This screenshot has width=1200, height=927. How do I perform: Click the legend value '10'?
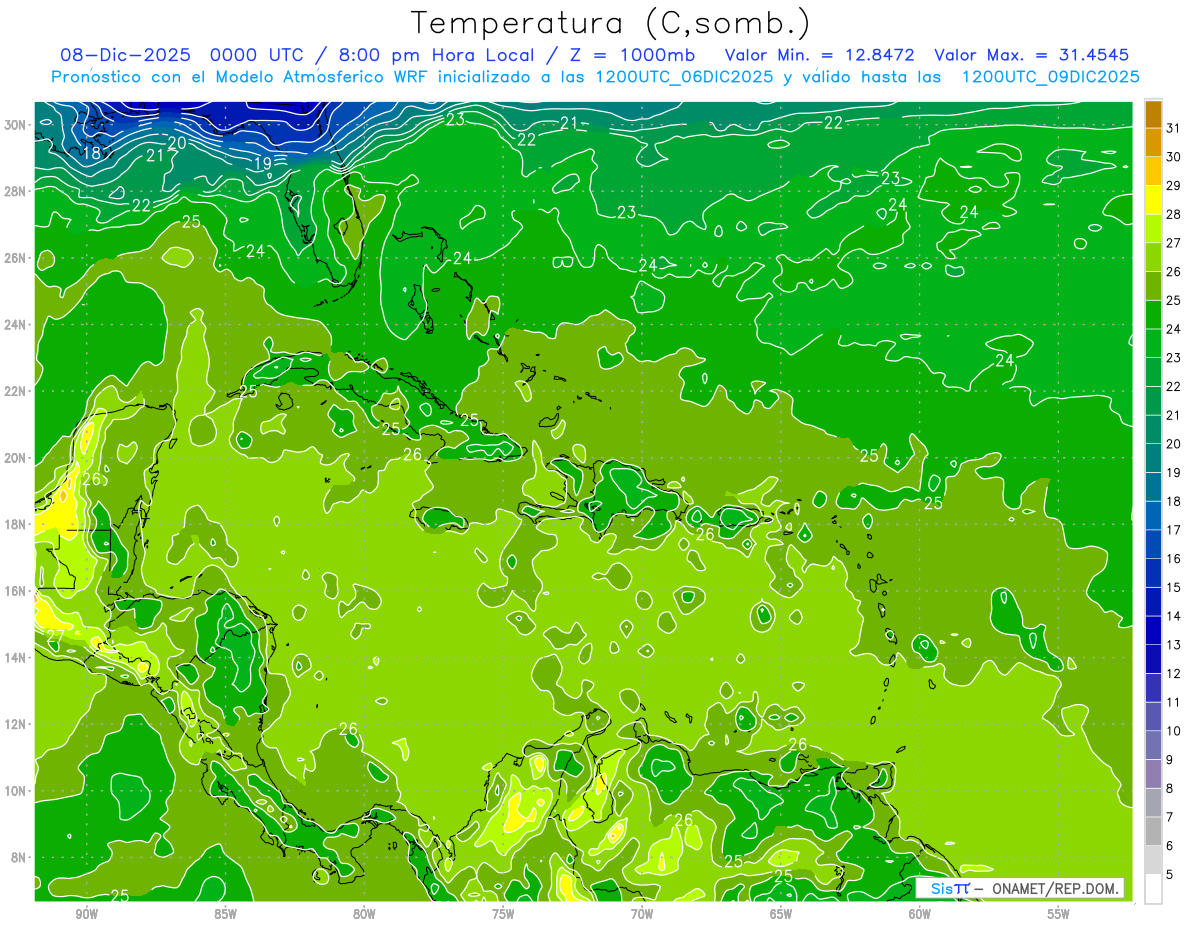[1174, 731]
